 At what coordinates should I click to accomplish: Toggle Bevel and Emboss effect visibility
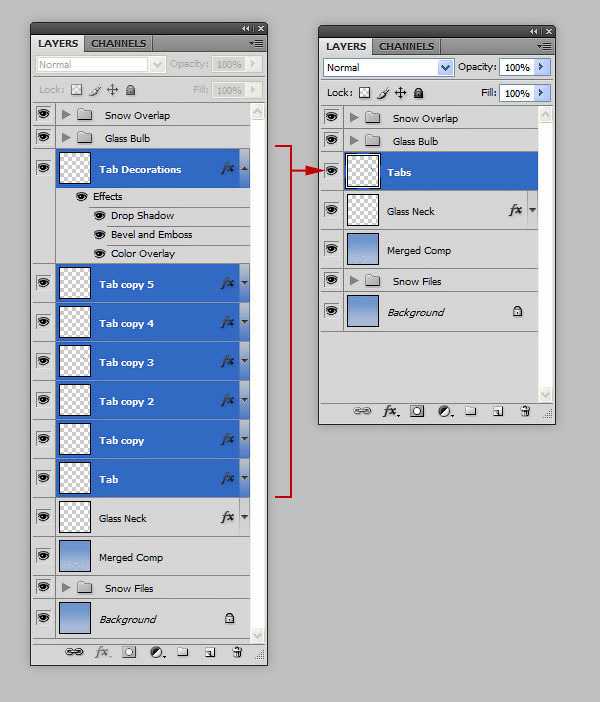tap(99, 235)
